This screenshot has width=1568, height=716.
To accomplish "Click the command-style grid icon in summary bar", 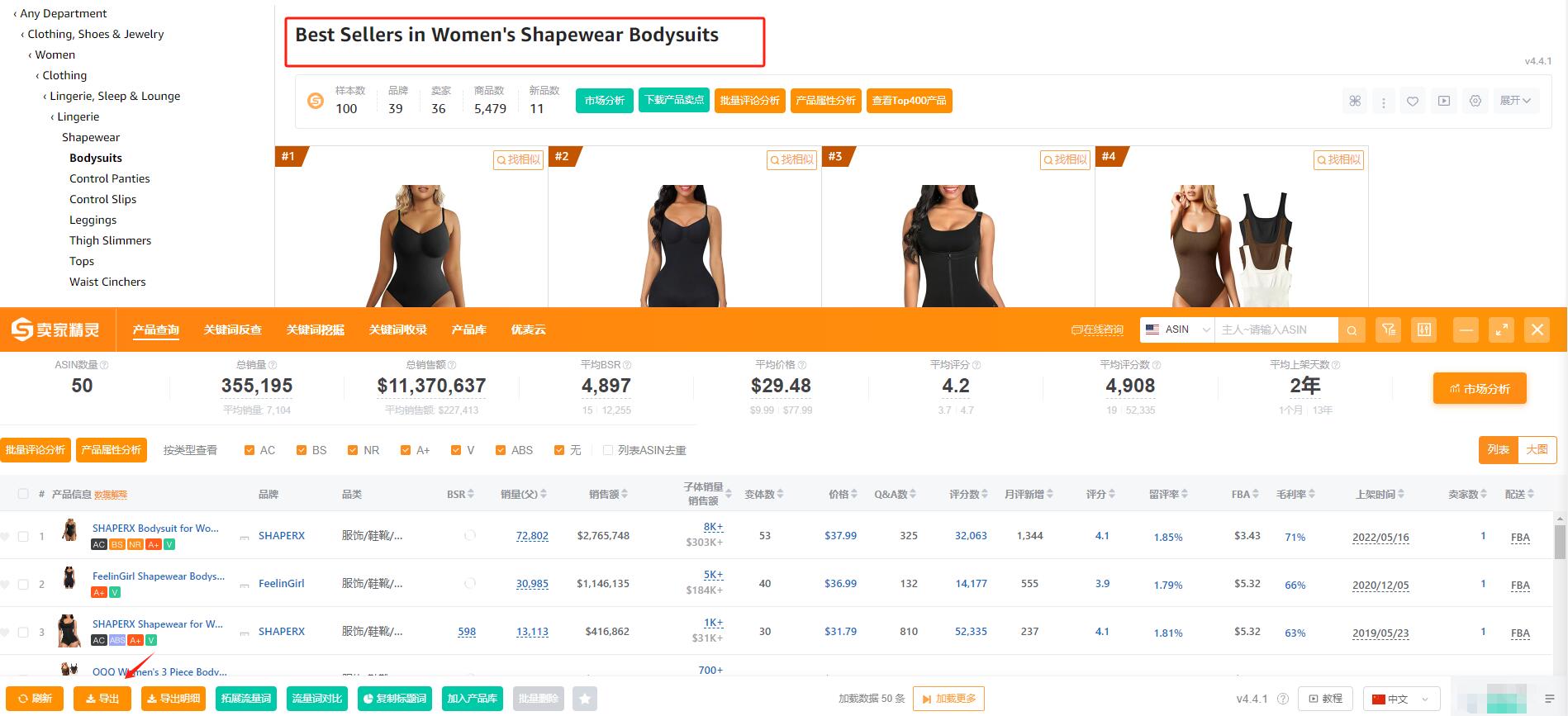I will (x=1355, y=101).
